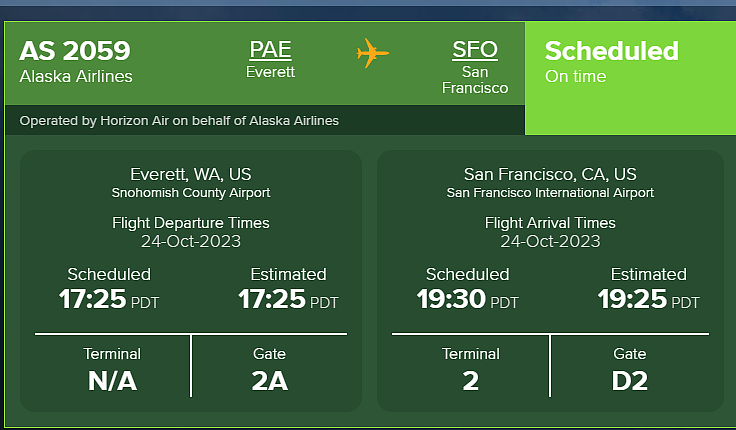Open the PAE airport code link

pyautogui.click(x=270, y=50)
